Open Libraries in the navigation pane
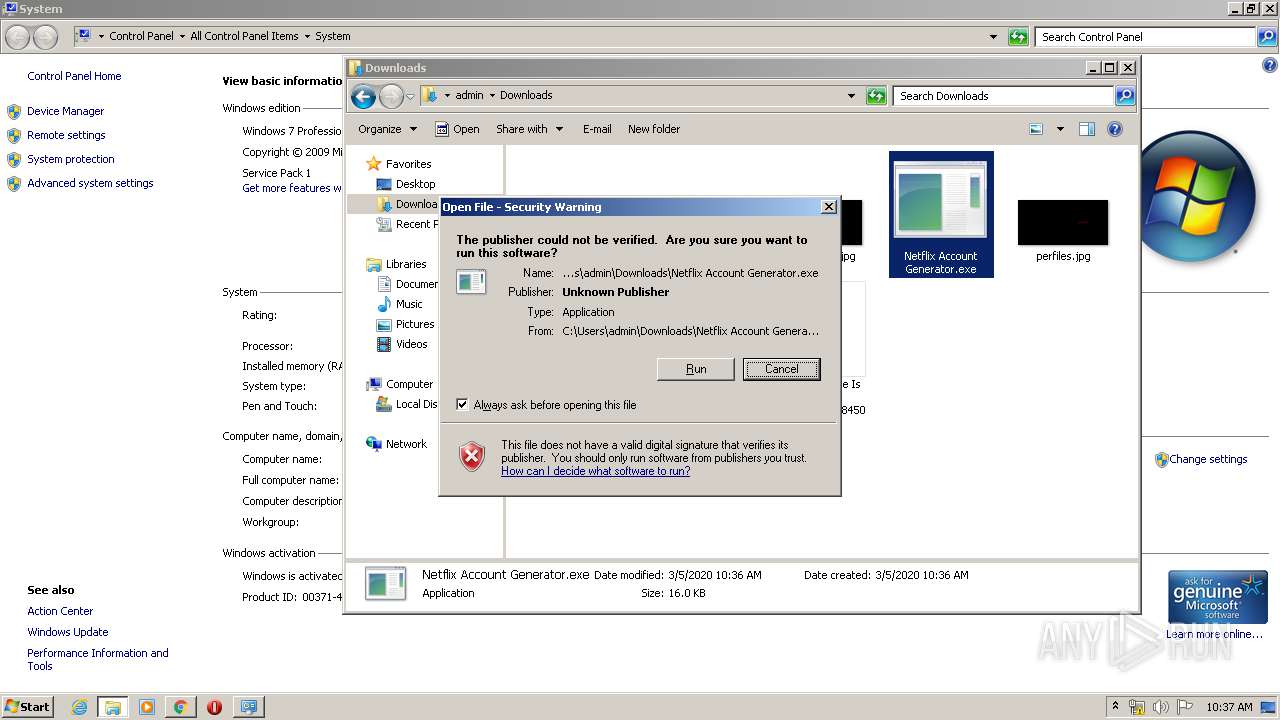The image size is (1280, 720). tap(396, 264)
